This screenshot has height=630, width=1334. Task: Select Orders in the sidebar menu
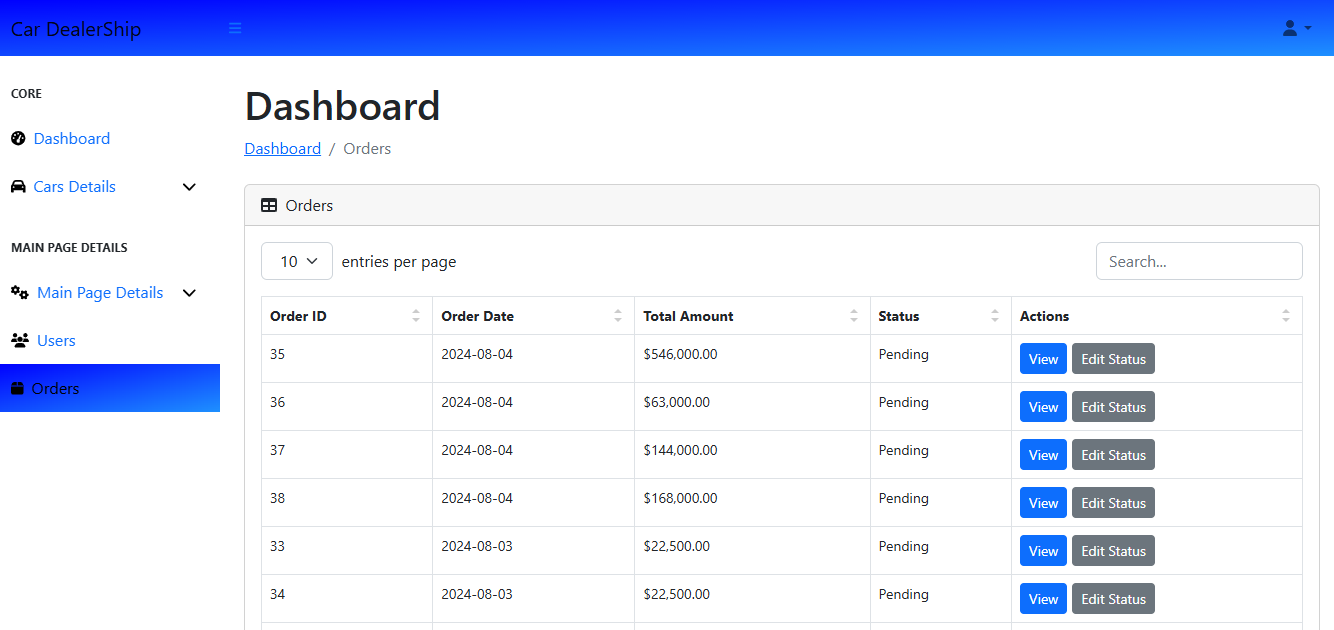(55, 388)
